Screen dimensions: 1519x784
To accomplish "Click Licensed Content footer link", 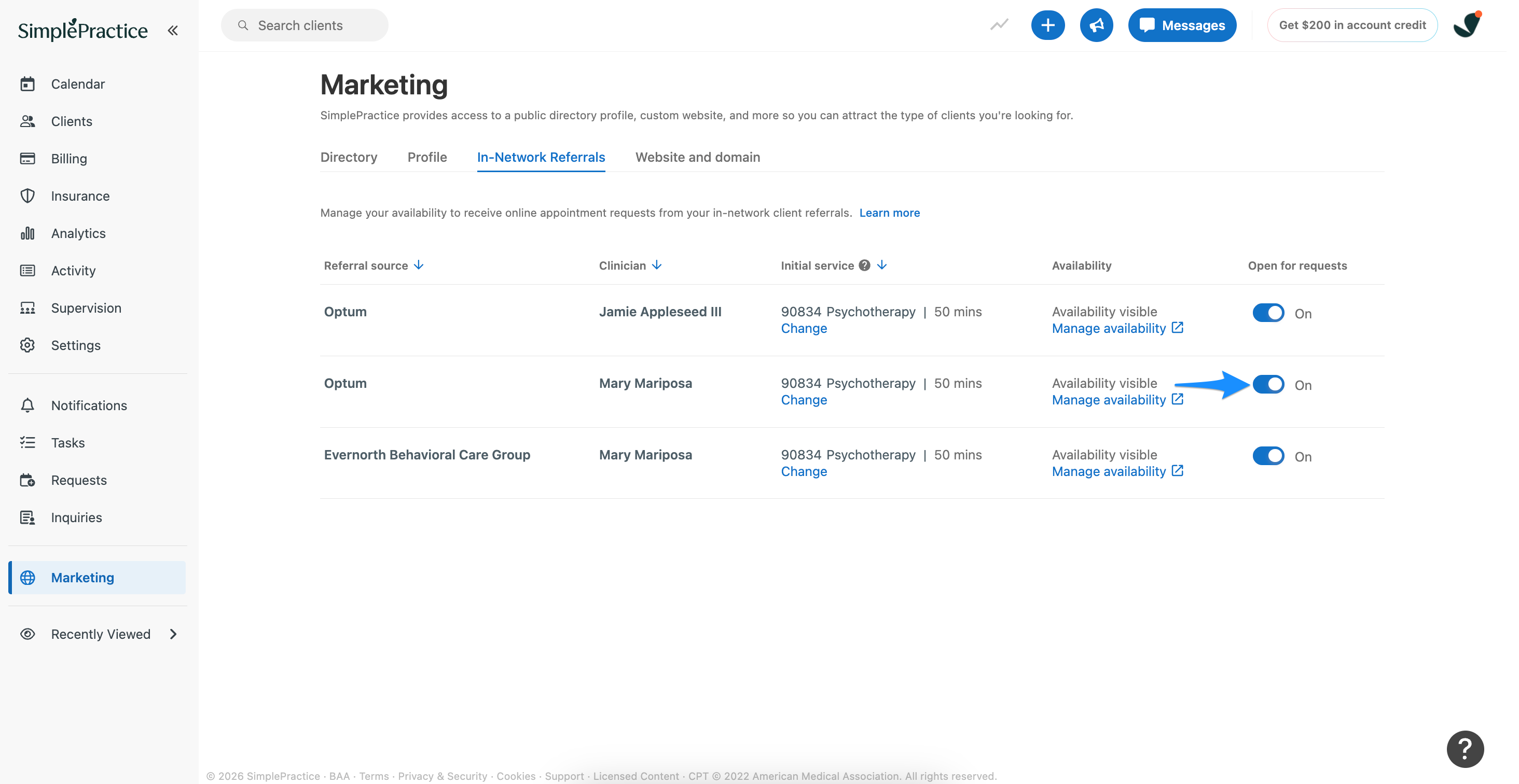I will pyautogui.click(x=636, y=776).
